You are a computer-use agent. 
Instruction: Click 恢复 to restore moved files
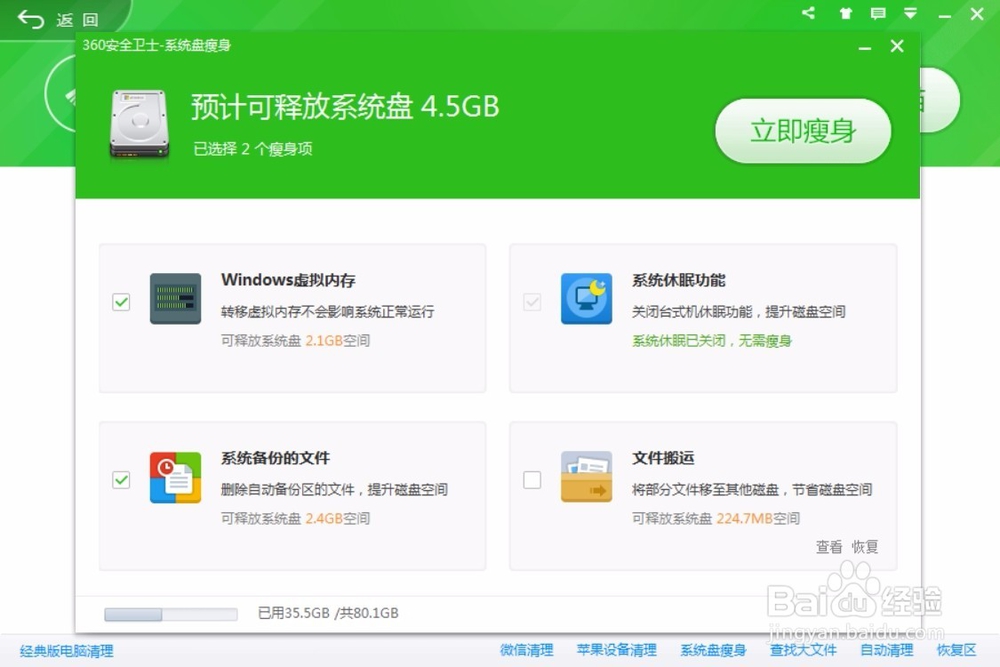(x=863, y=547)
